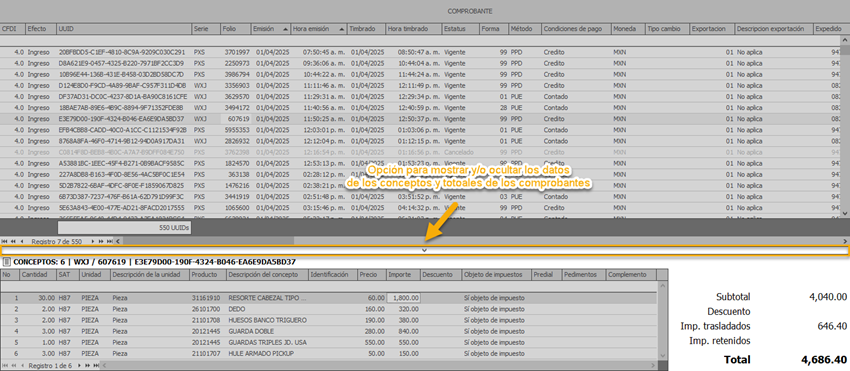Click the Total amount 4,686.40

coord(823,360)
